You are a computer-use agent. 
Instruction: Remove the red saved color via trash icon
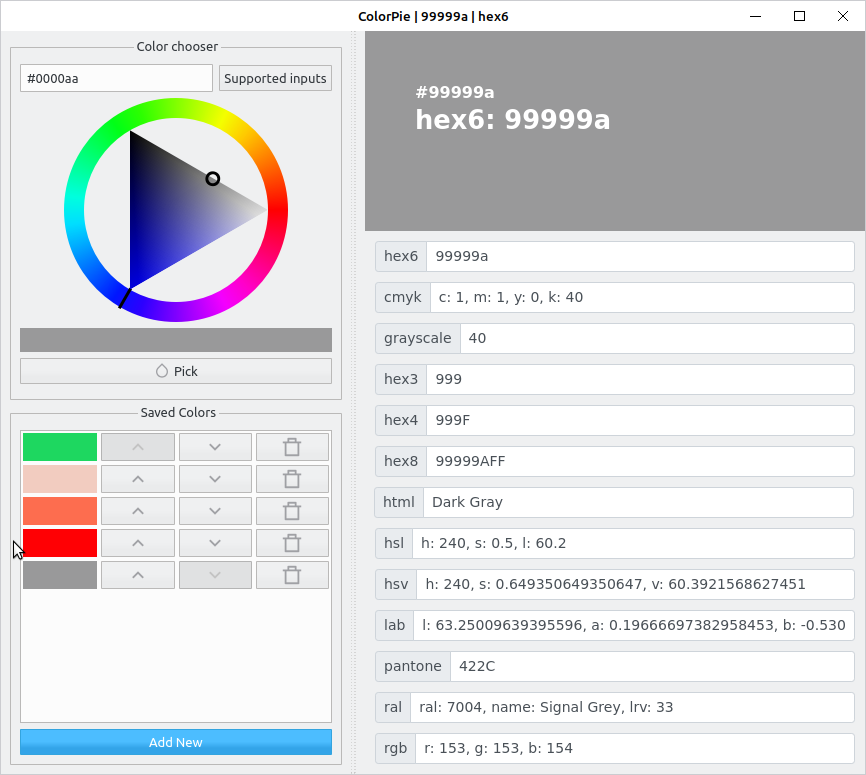pos(292,543)
